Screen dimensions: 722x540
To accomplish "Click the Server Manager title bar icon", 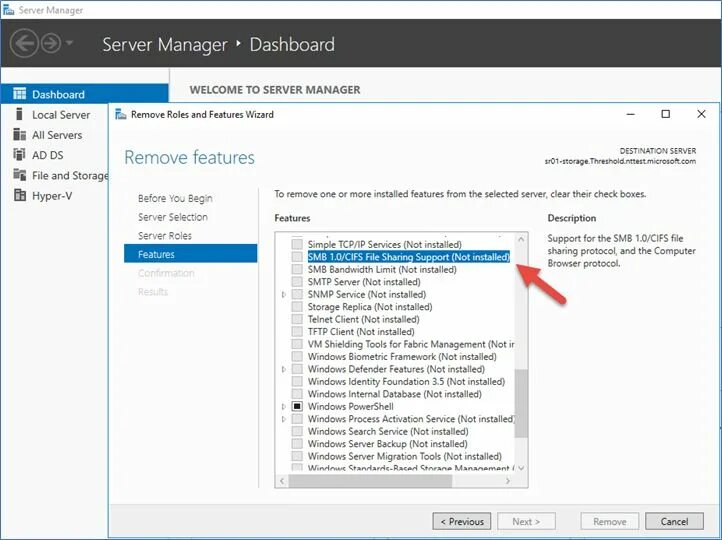I will 8,10.
